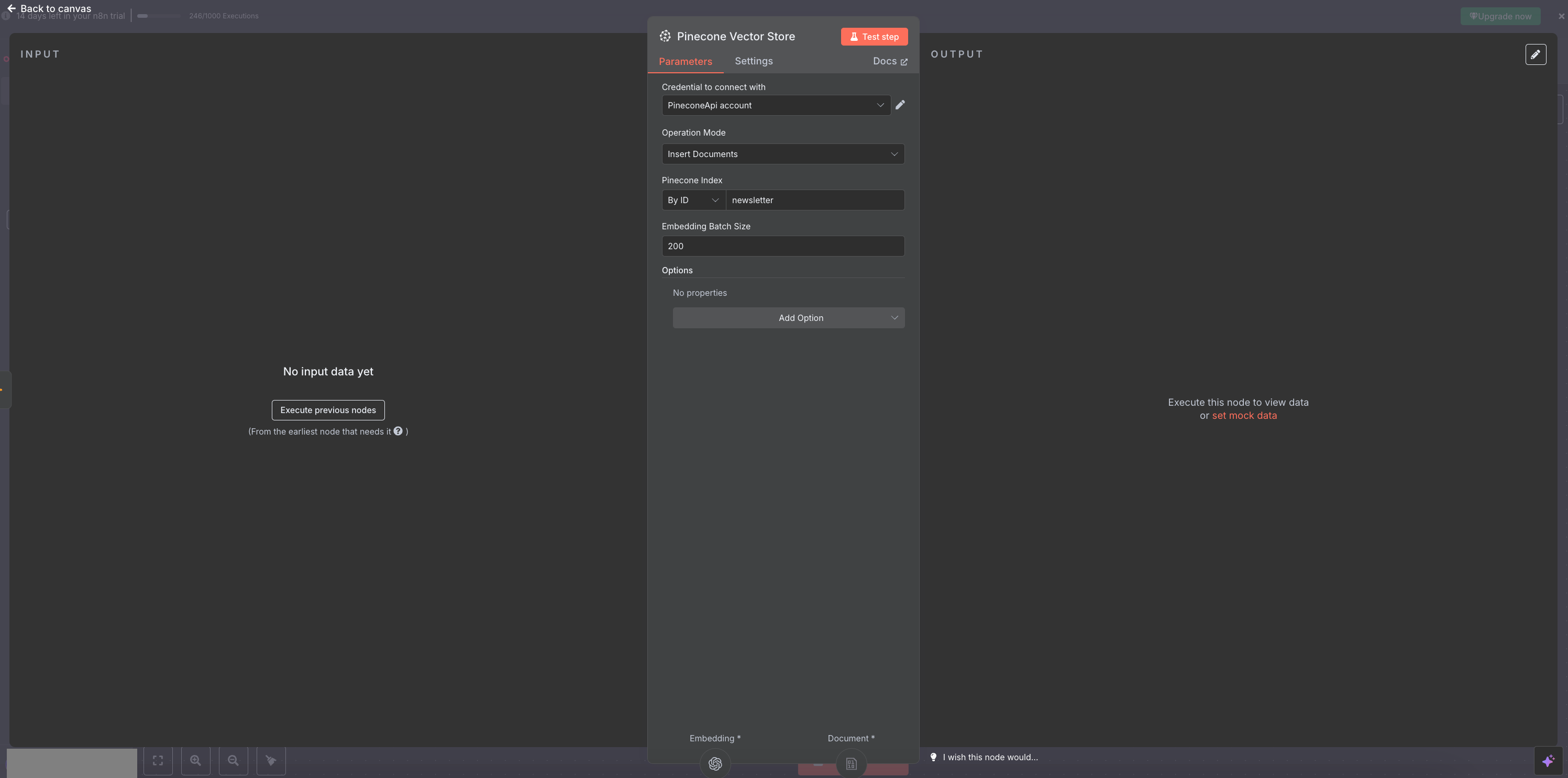Click the fit to view canvas icon
The image size is (1568, 778).
158,760
